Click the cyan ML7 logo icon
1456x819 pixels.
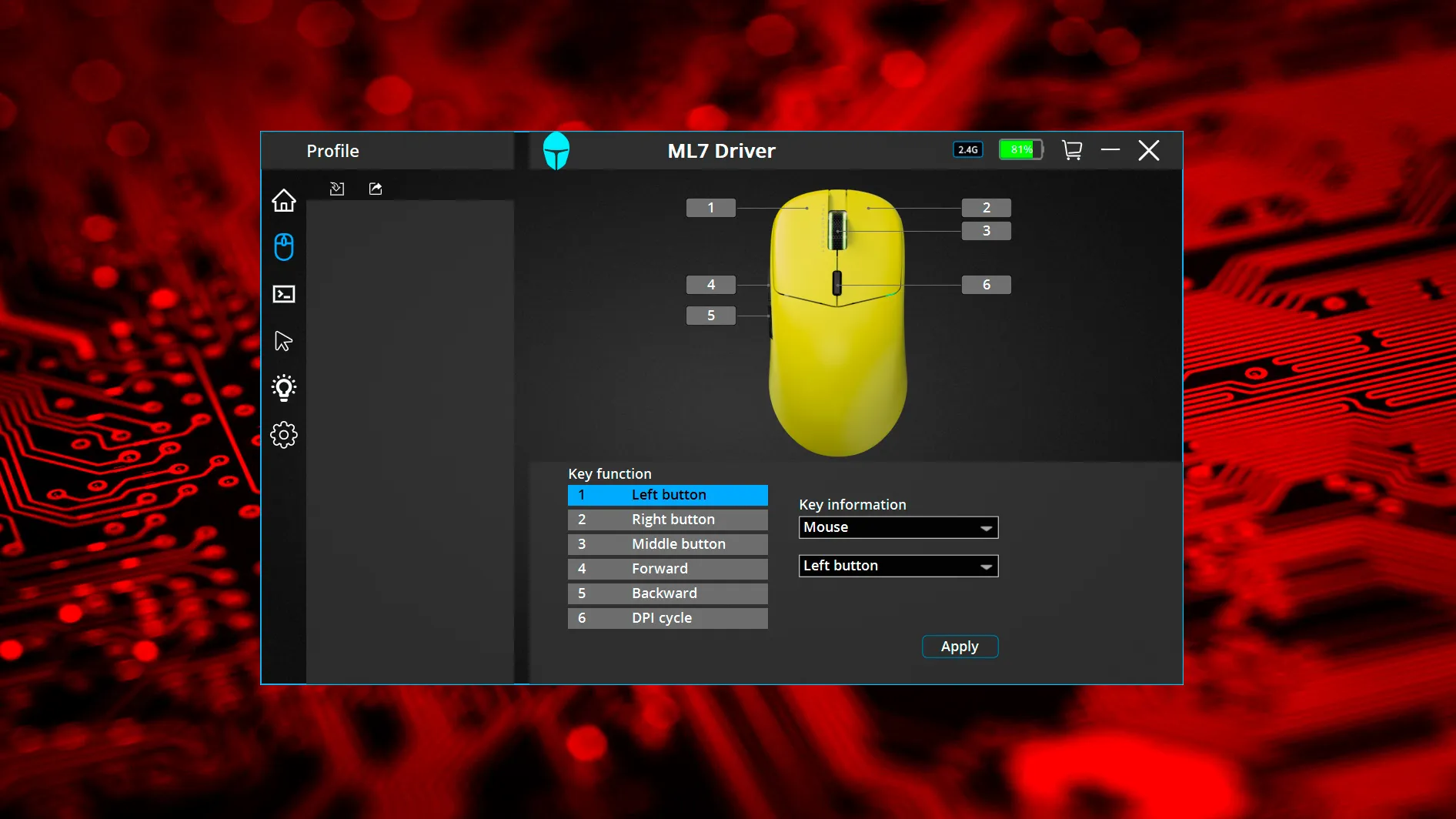[556, 151]
